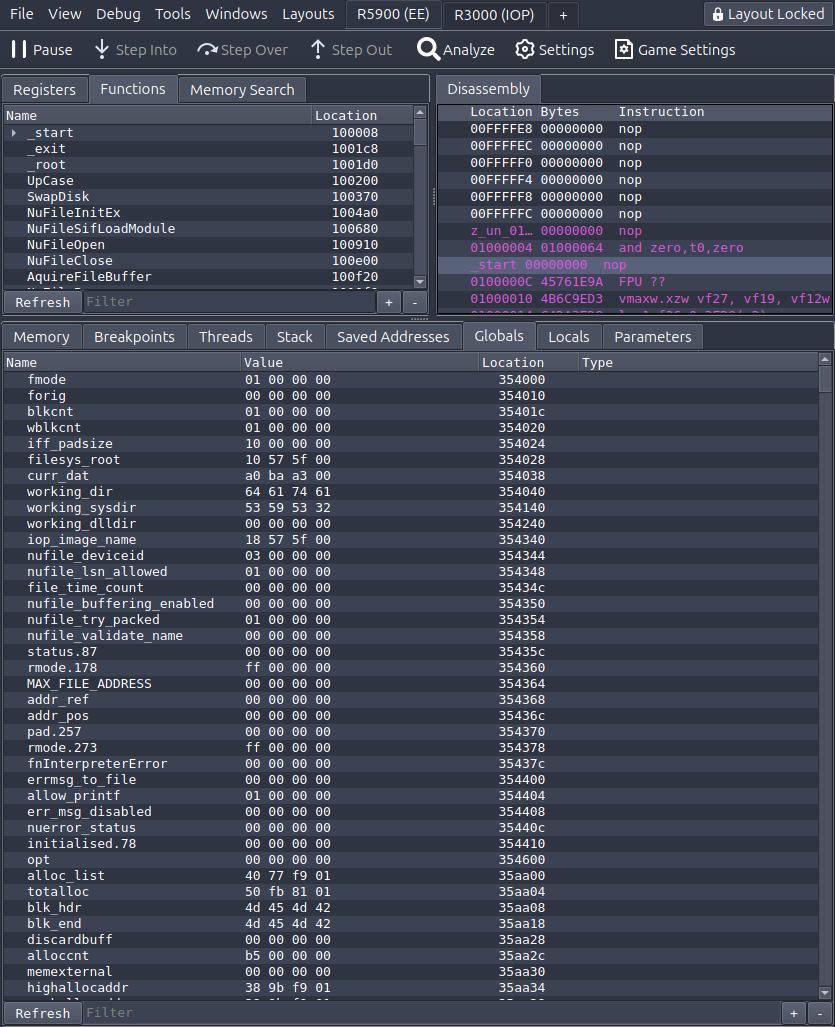Switch to the R5900 (EE) layout tab
Viewport: 835px width, 1027px height.
[x=393, y=15]
